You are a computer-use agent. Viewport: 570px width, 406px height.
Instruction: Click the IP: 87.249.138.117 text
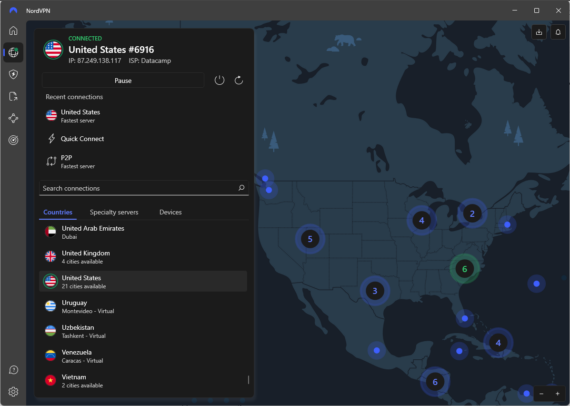coord(95,61)
